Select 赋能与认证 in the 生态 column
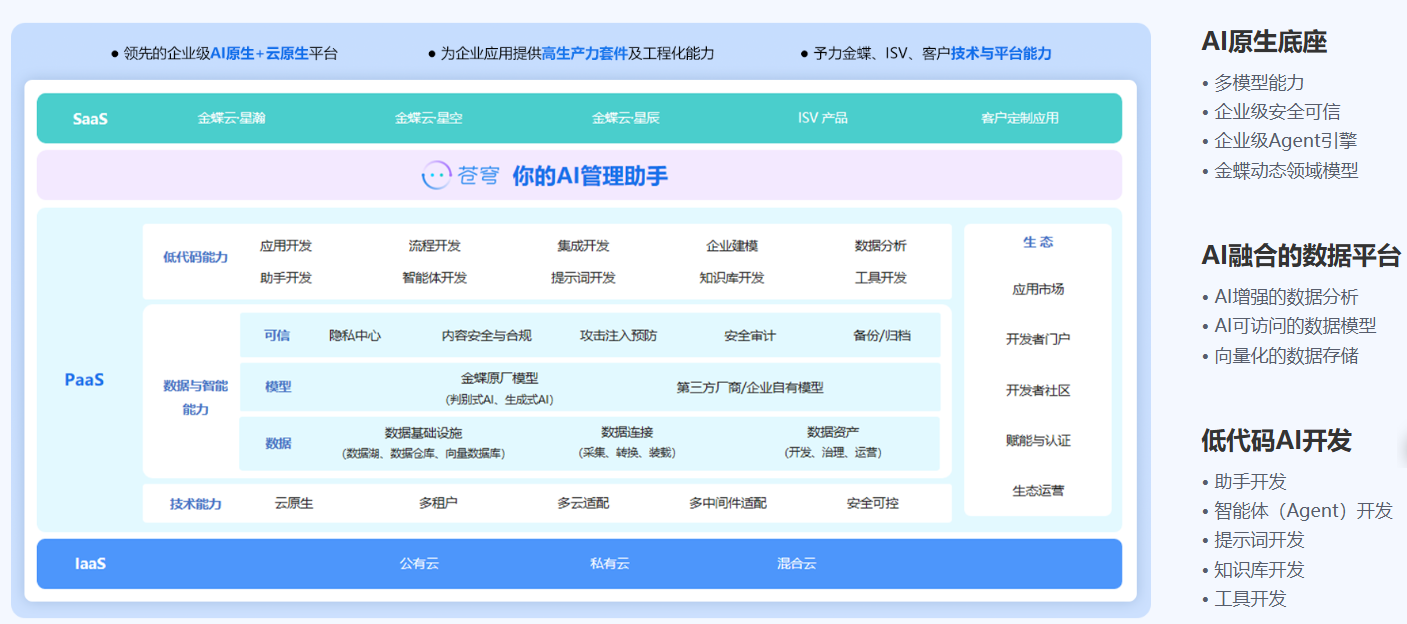Screen dimensions: 1407x624 pos(1038,440)
